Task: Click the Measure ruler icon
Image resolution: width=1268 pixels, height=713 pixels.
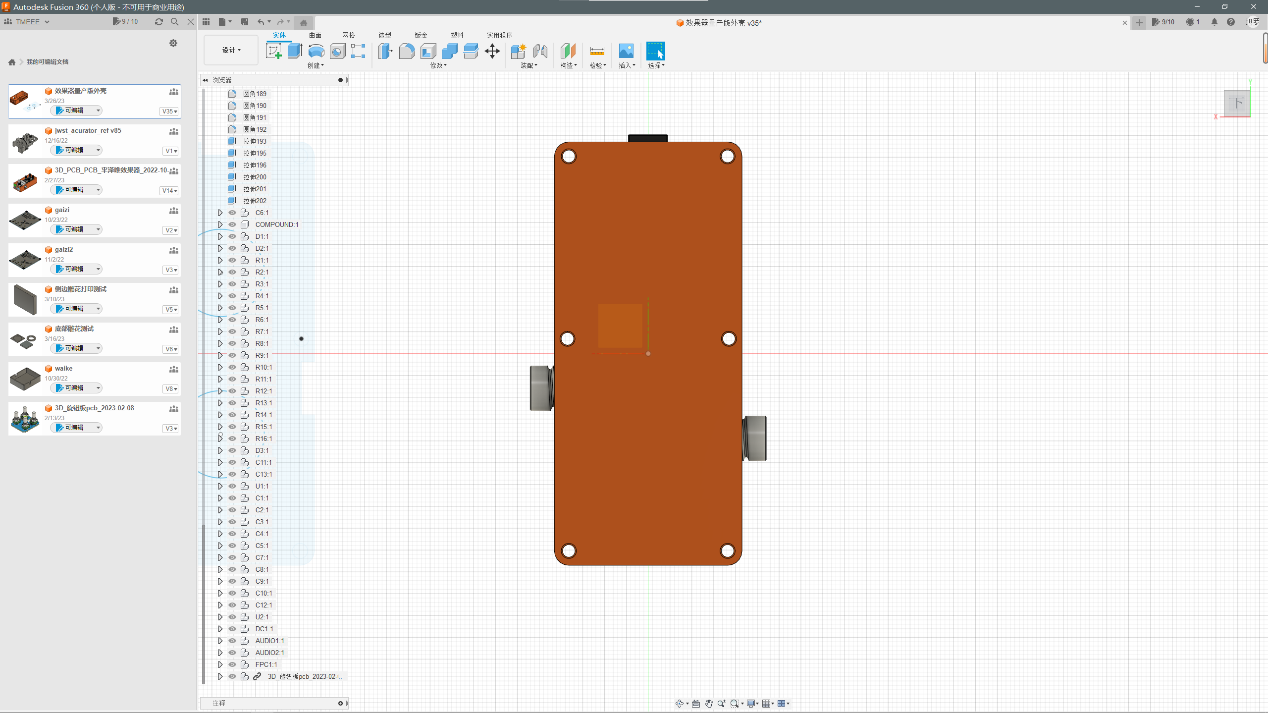Action: pyautogui.click(x=597, y=51)
